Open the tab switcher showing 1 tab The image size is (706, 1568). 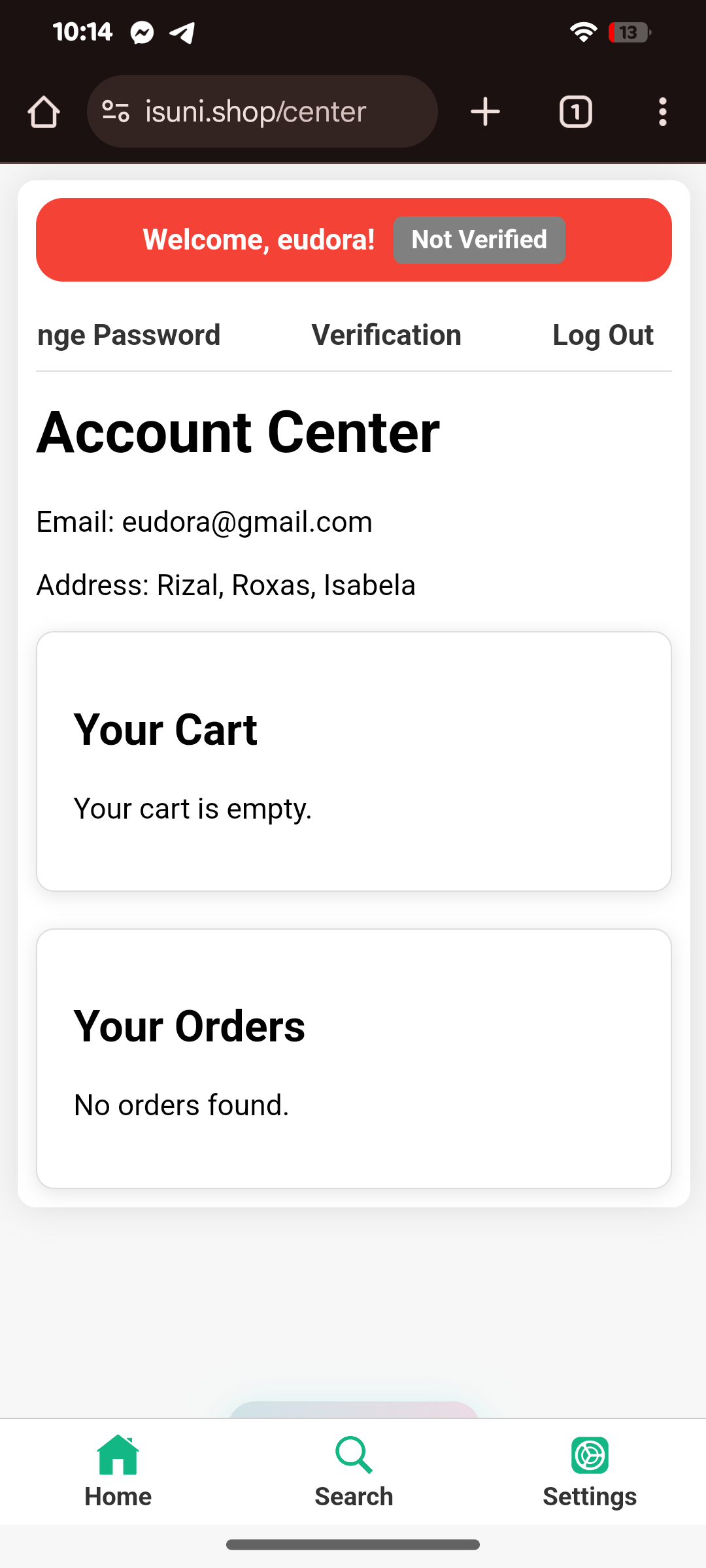(575, 112)
